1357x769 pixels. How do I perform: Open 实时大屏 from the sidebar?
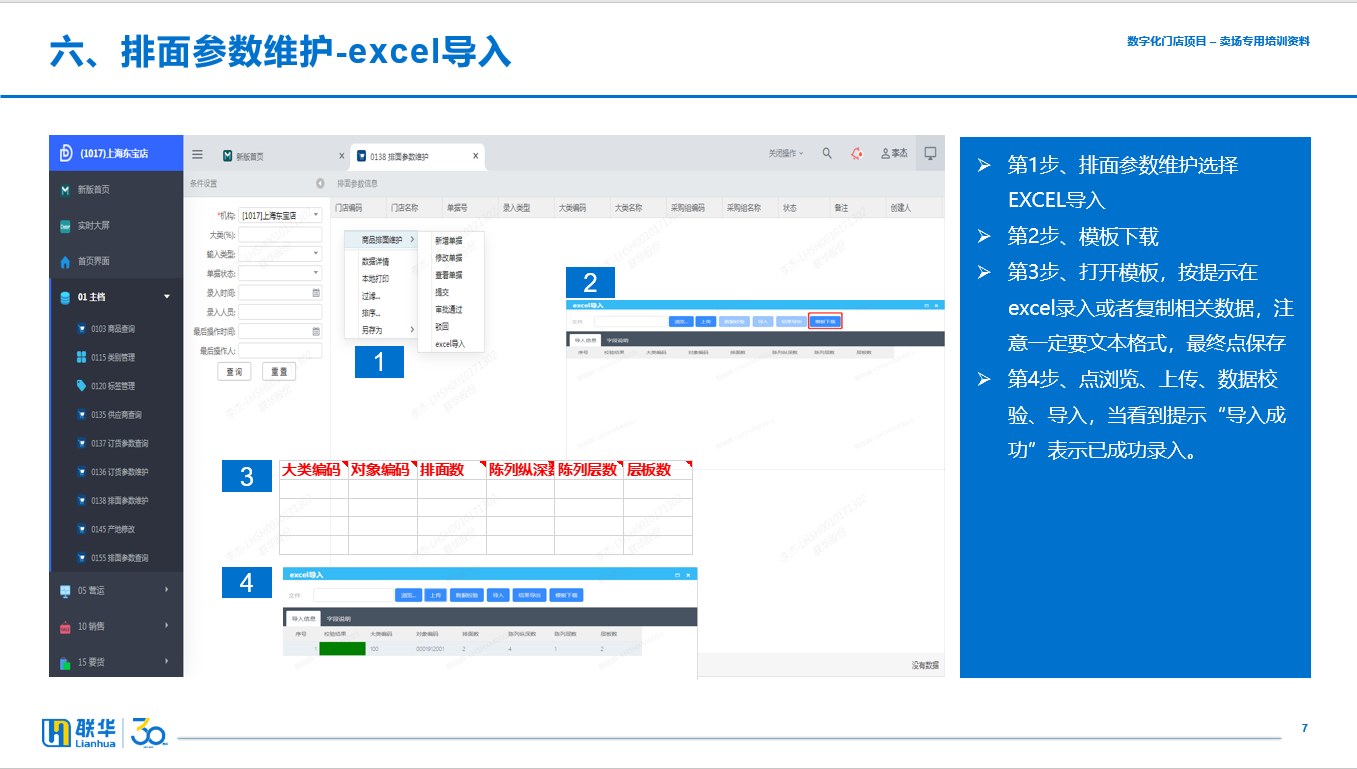93,226
